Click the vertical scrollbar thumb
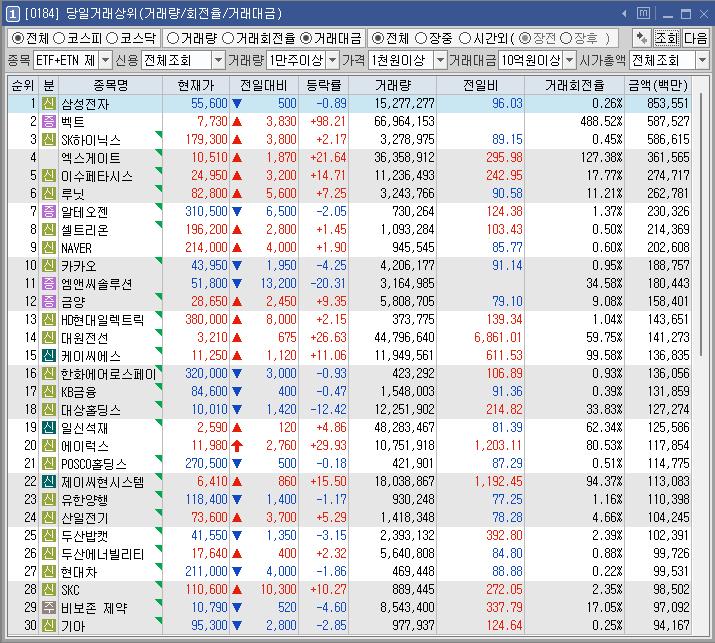 [701, 223]
